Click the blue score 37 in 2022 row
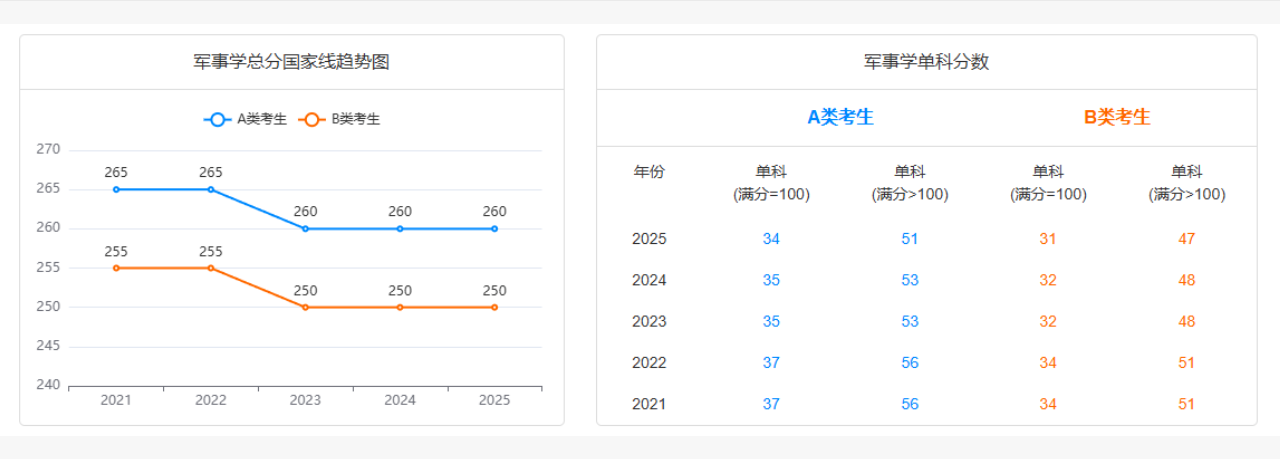The image size is (1280, 459). click(771, 363)
